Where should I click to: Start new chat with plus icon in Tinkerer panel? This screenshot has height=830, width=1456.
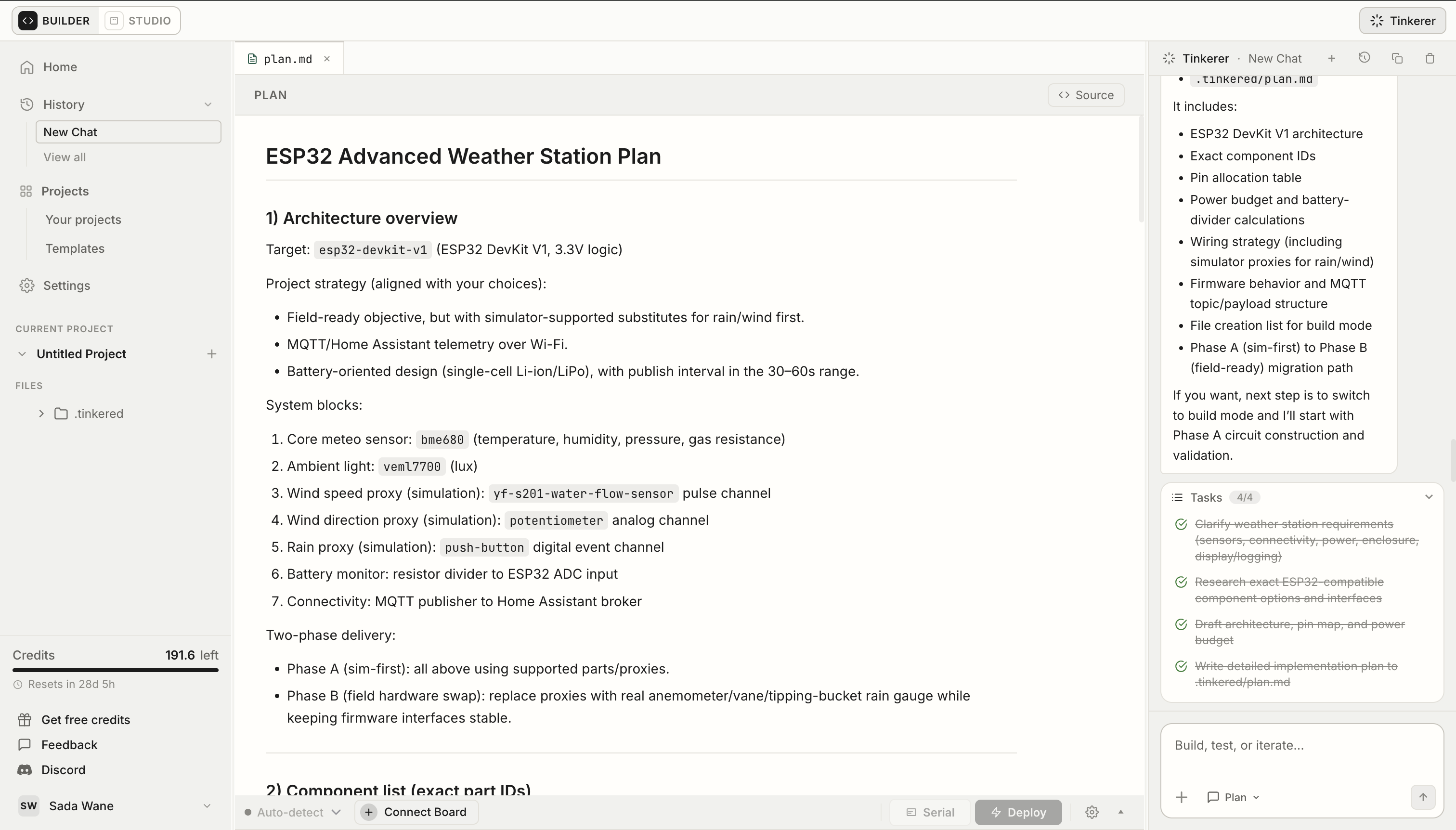pos(1332,58)
